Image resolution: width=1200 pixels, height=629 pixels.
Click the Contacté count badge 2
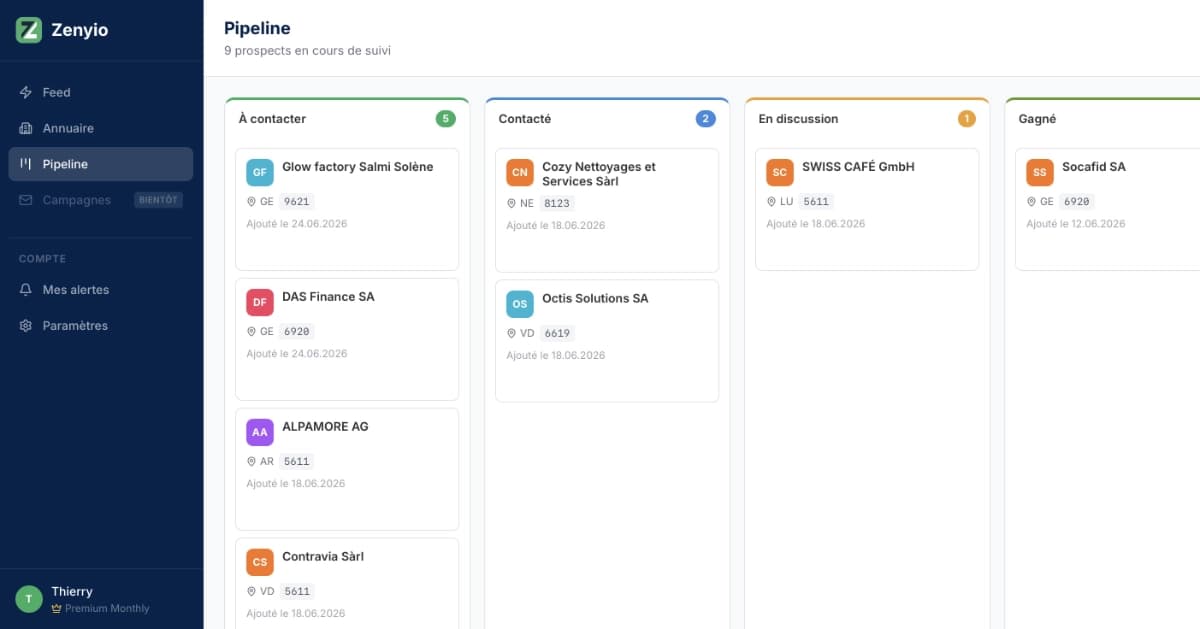point(706,119)
